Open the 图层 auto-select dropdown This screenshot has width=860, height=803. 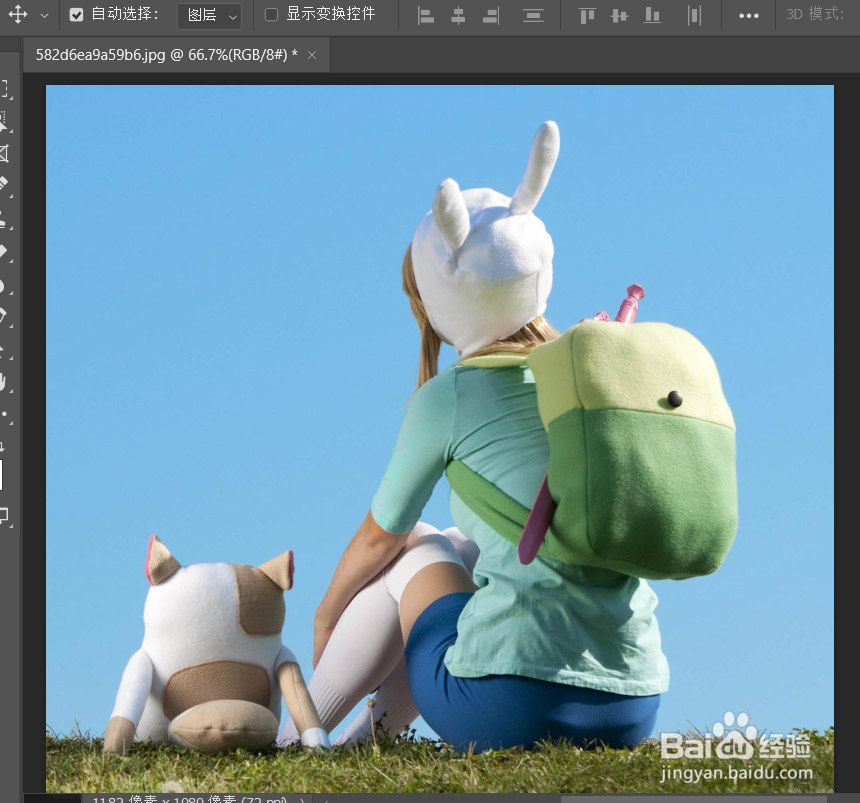[x=210, y=15]
